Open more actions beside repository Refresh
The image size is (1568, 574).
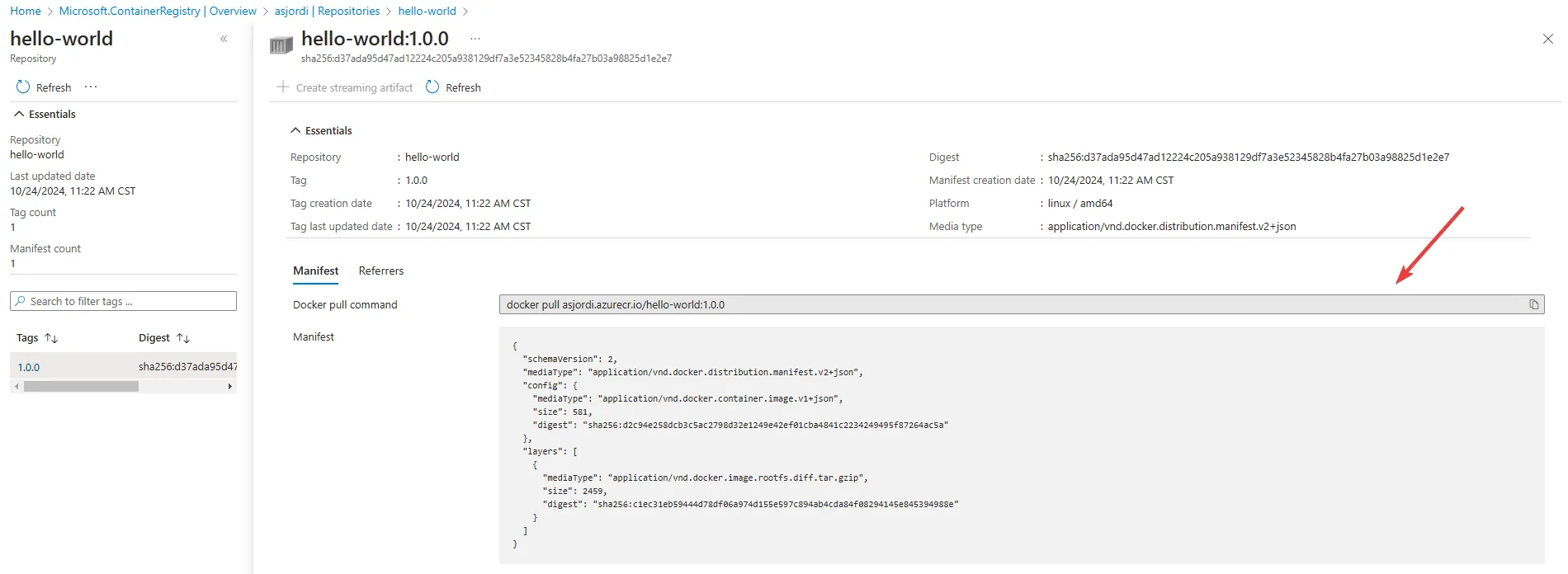tap(91, 87)
